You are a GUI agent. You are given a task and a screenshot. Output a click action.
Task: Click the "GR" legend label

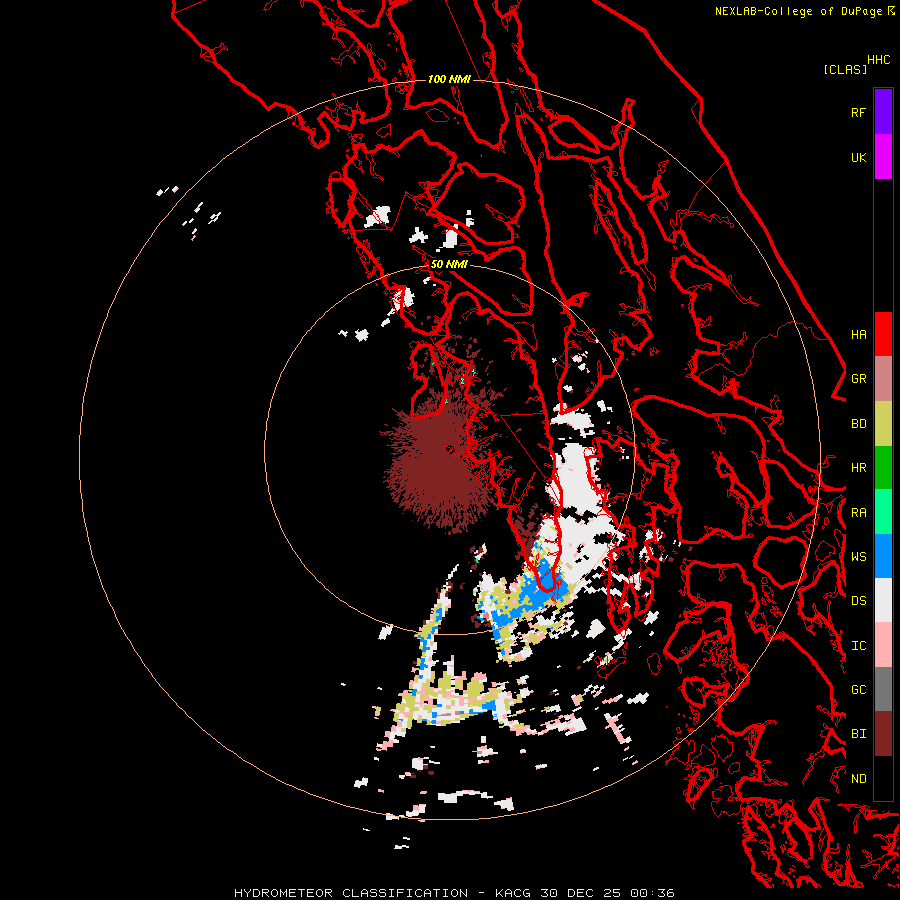pos(858,379)
